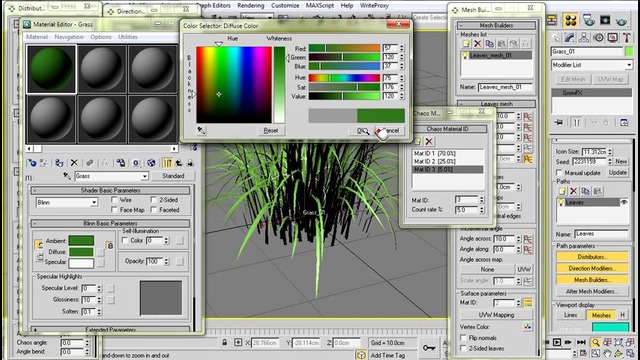Click After Mesh Modifiers button

[592, 291]
